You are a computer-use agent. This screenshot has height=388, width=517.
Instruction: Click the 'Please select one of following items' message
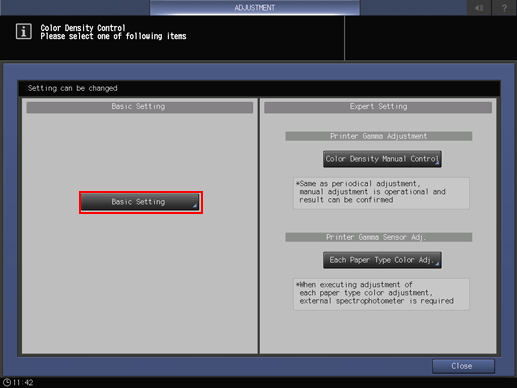click(113, 36)
